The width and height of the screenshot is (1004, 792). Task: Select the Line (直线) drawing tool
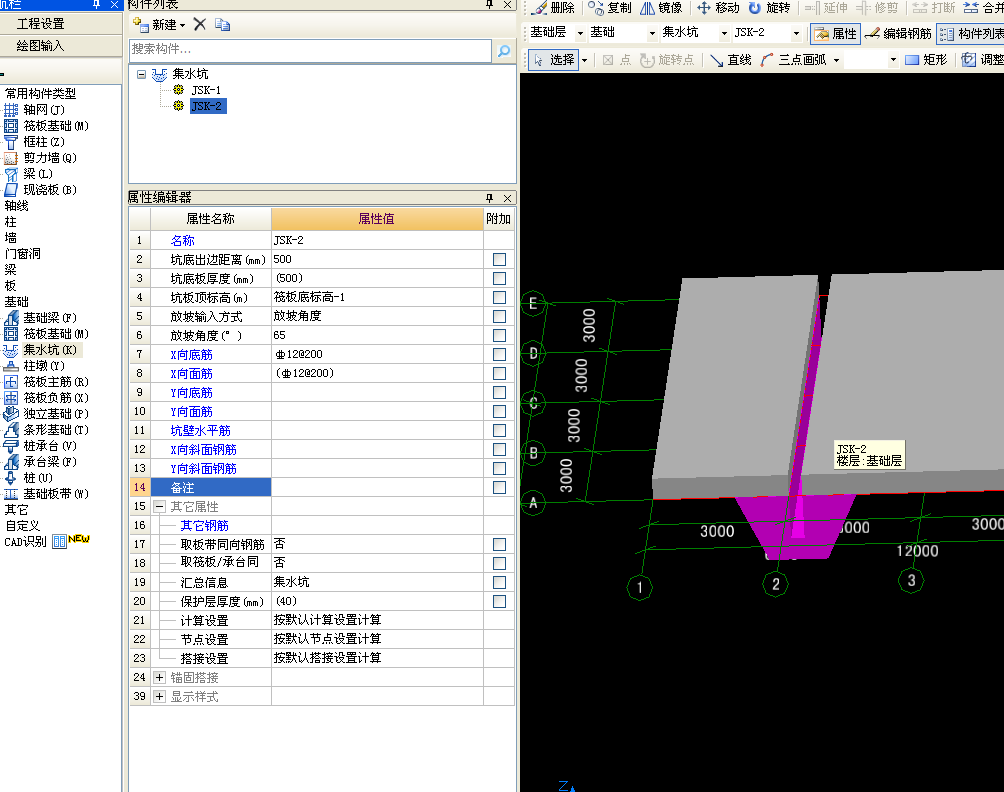coord(731,60)
